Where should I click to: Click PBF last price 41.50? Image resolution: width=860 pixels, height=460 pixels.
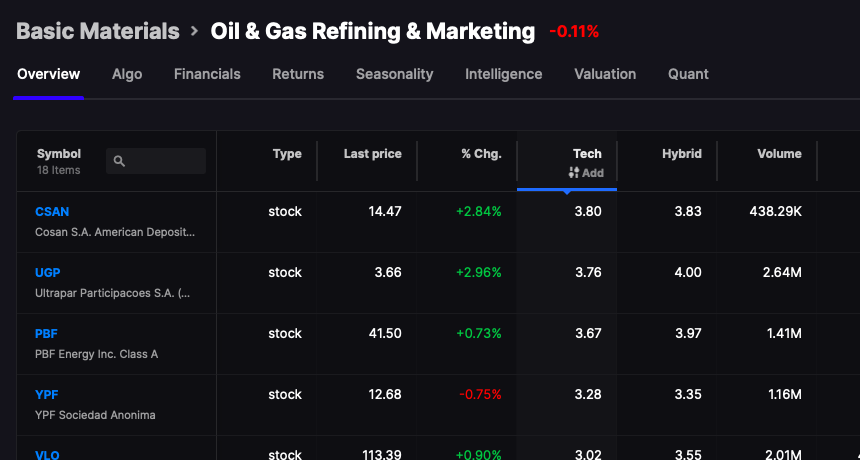(x=385, y=333)
